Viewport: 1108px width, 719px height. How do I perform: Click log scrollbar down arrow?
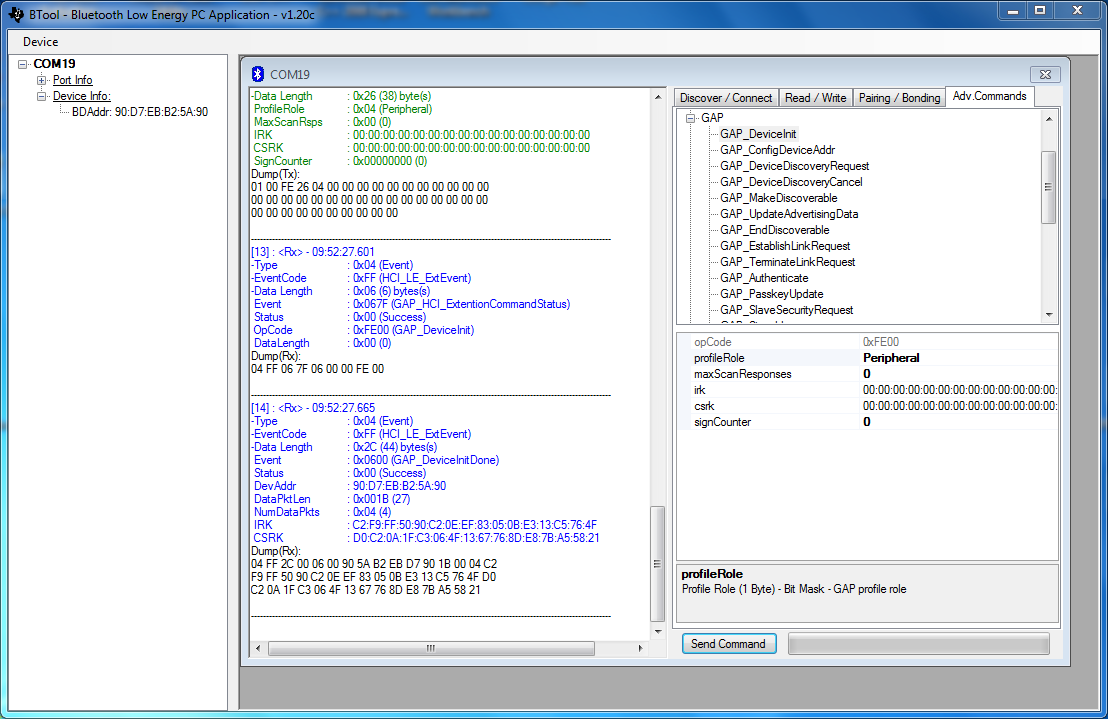point(658,631)
